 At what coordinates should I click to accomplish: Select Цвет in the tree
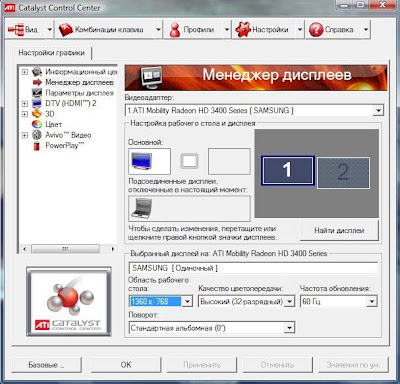click(54, 124)
